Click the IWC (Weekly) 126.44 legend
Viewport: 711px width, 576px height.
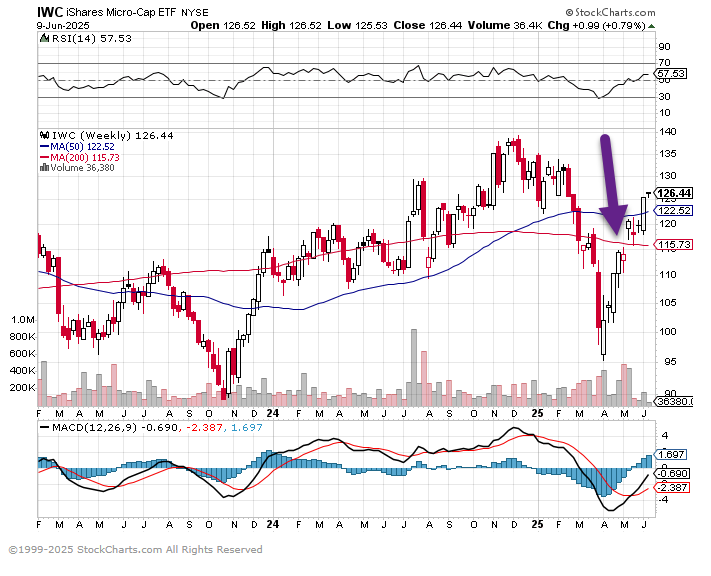(112, 135)
